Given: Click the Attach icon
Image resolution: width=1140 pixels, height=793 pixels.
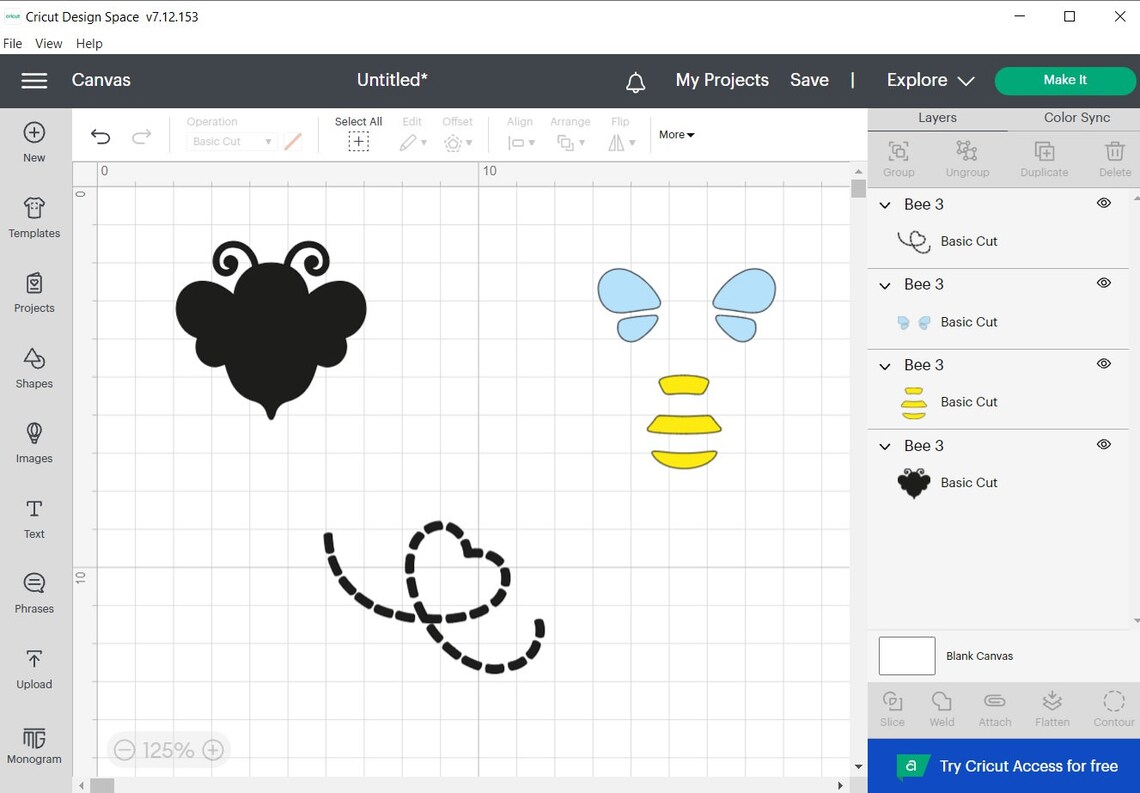Looking at the screenshot, I should coord(994,708).
